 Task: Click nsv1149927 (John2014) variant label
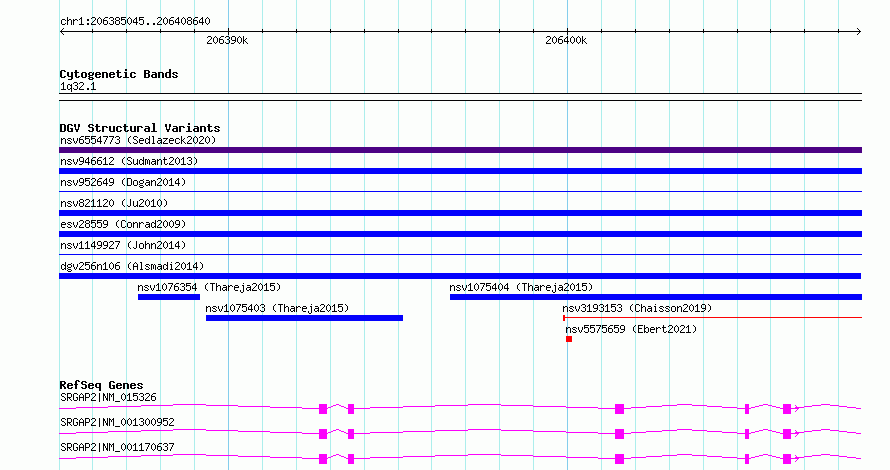point(123,245)
